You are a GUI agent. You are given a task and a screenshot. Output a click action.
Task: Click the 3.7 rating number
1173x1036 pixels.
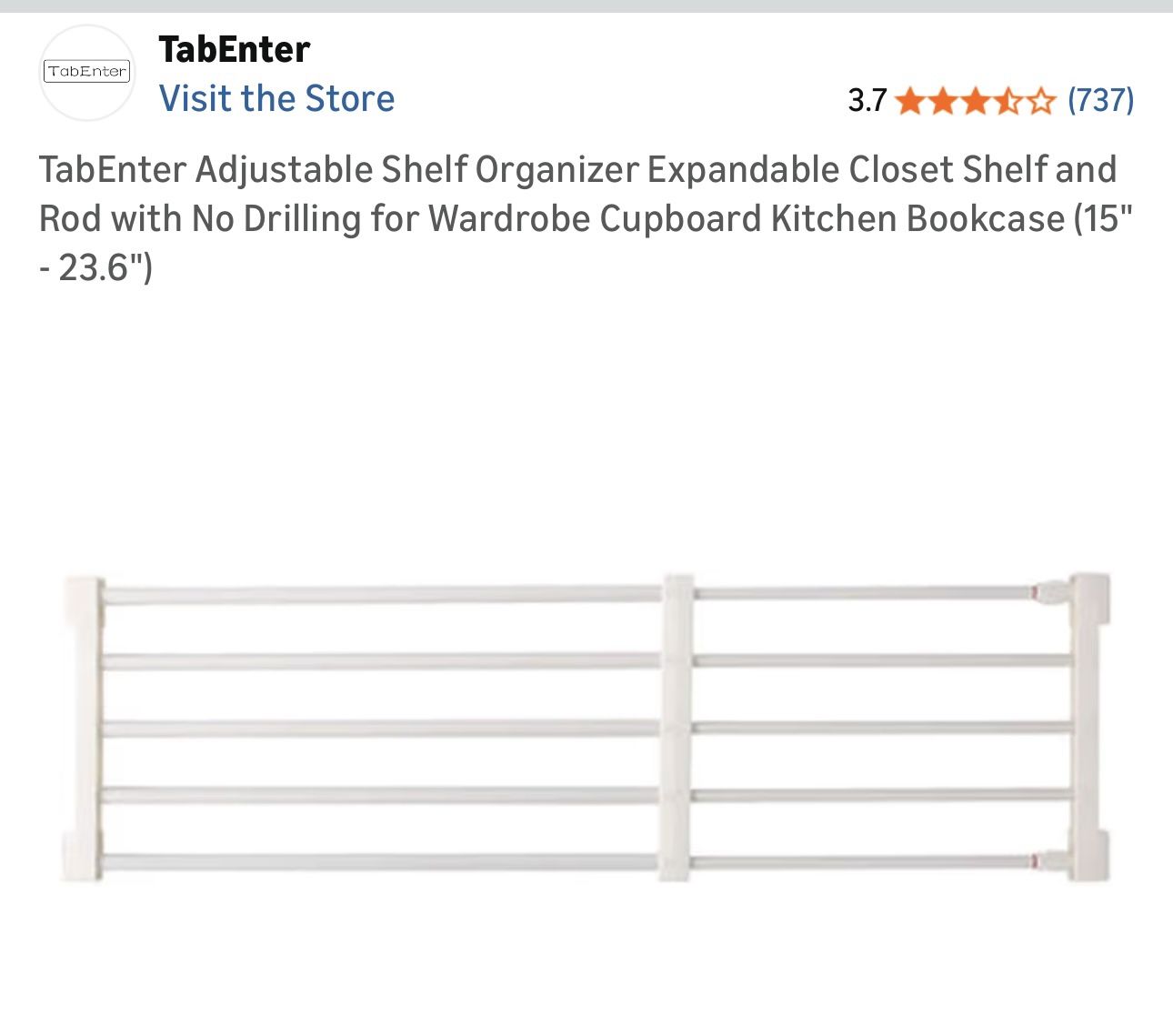tap(867, 100)
